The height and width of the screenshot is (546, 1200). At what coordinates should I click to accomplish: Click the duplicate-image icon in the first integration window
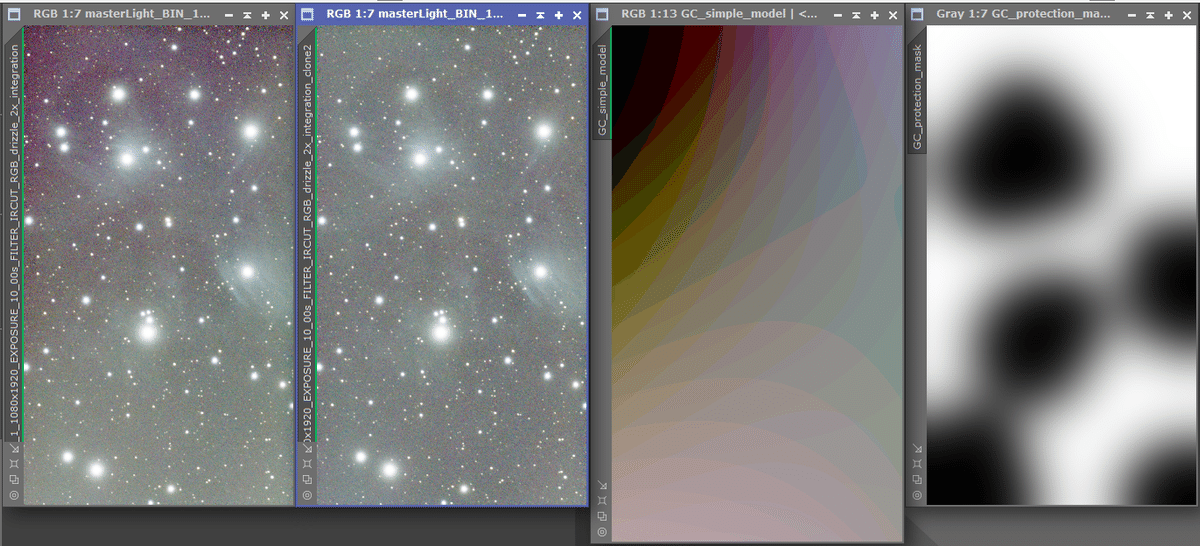click(x=14, y=479)
